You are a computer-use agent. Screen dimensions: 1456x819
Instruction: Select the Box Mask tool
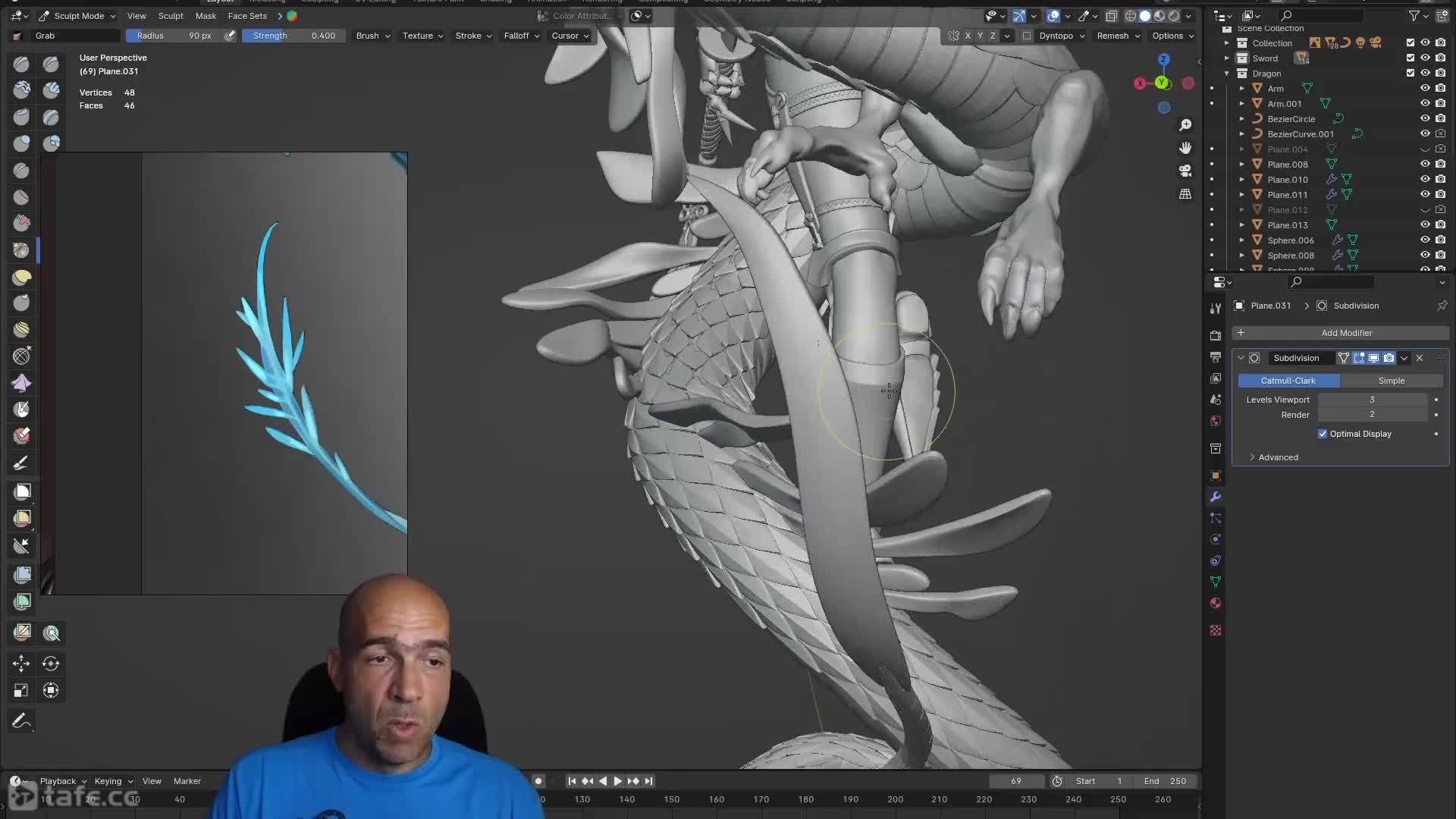tap(22, 491)
